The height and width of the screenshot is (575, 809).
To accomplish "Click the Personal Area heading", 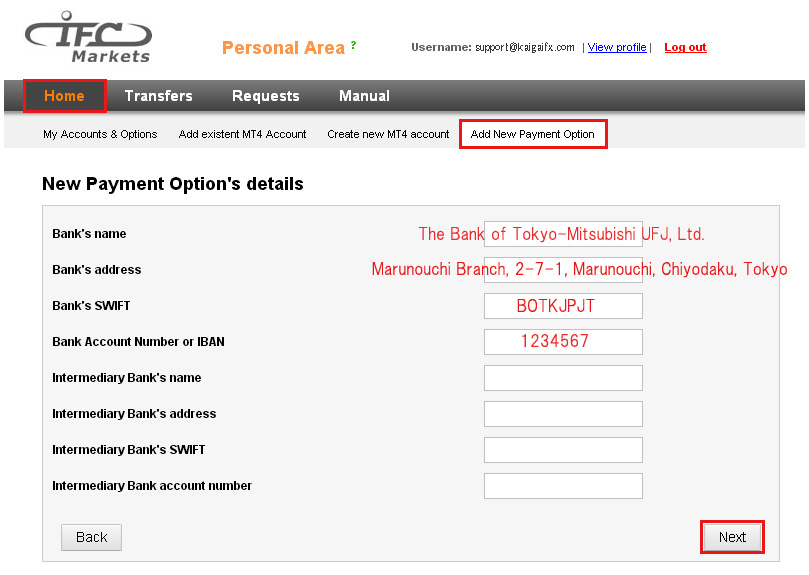I will coord(283,48).
